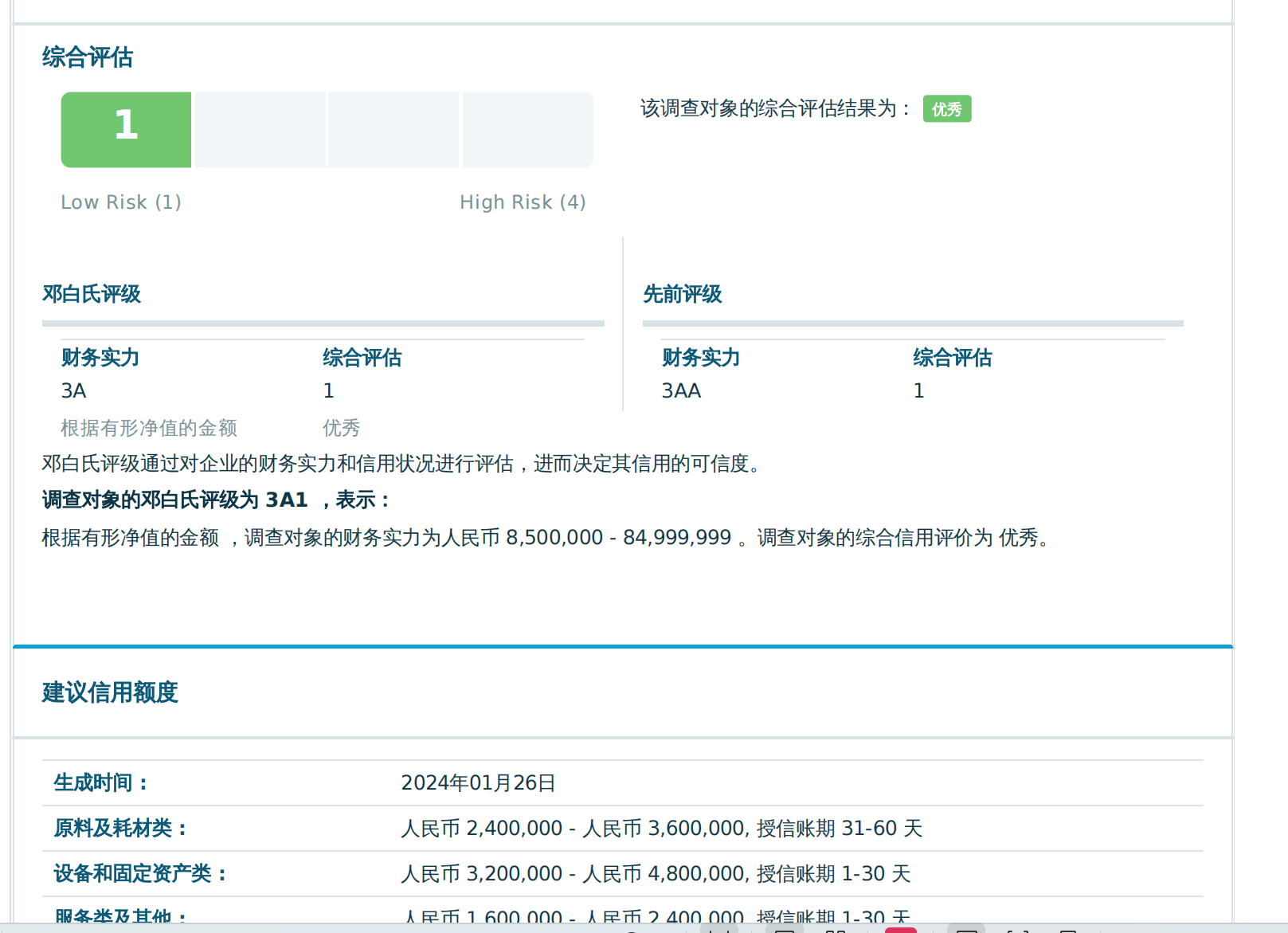Click the 3A1 rating text
1288x933 pixels.
point(287,500)
